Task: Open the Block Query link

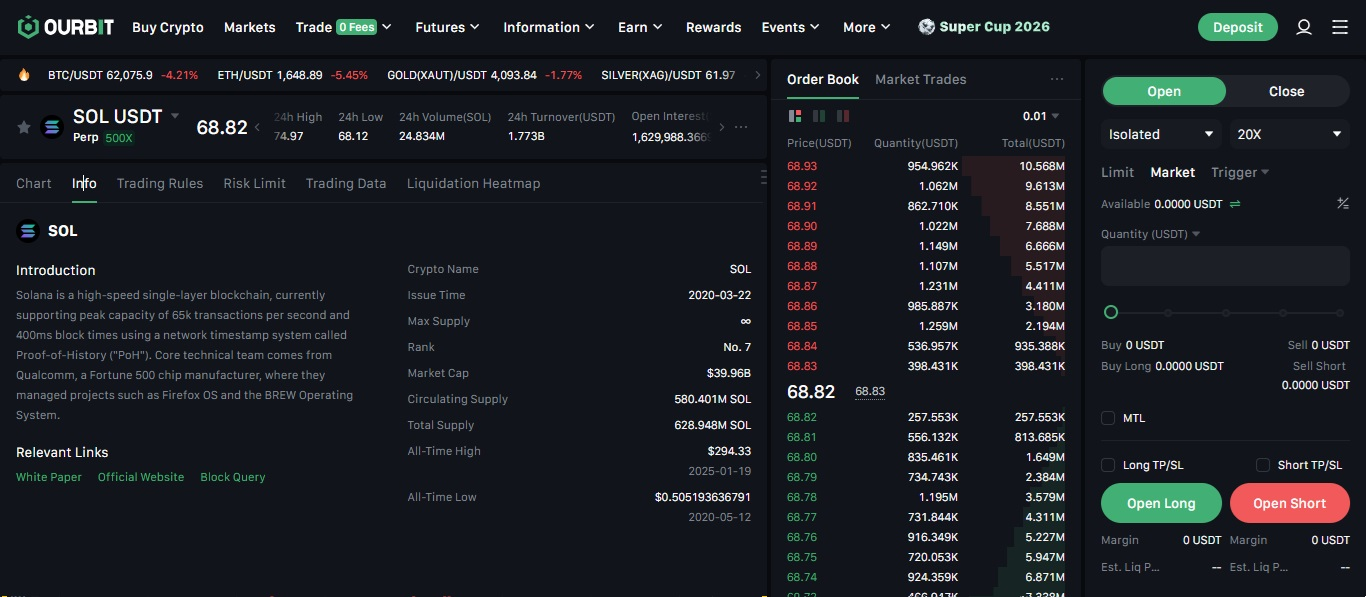Action: [x=233, y=477]
